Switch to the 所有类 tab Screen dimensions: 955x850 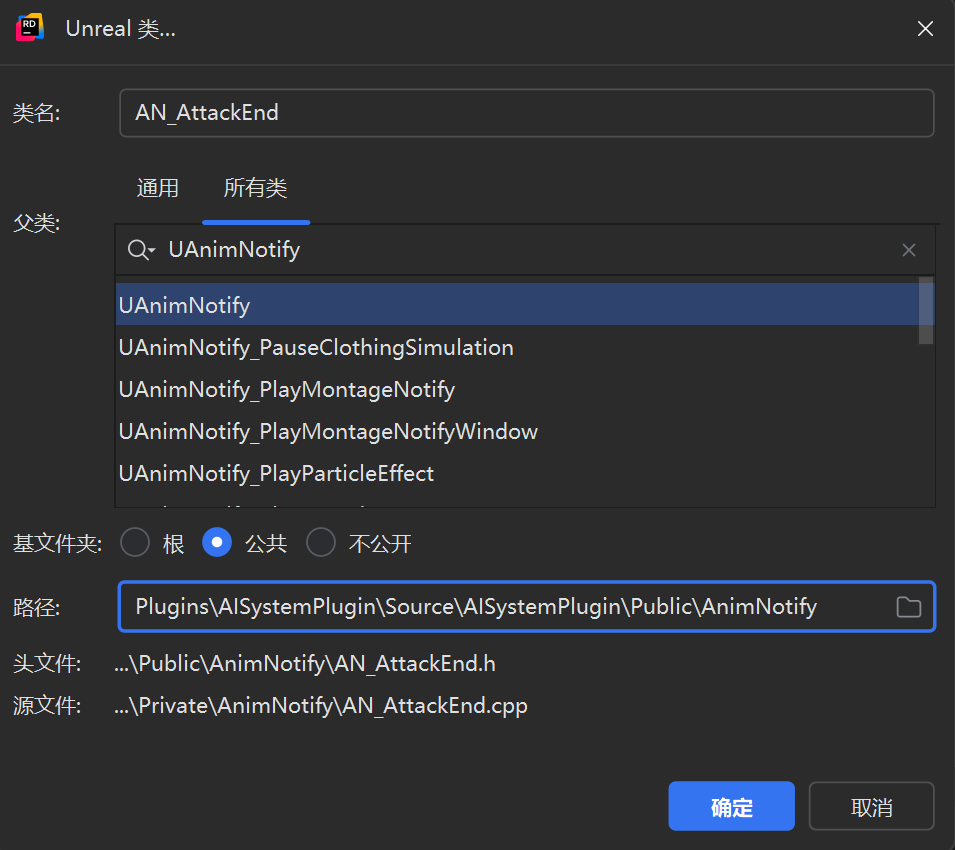(x=255, y=188)
